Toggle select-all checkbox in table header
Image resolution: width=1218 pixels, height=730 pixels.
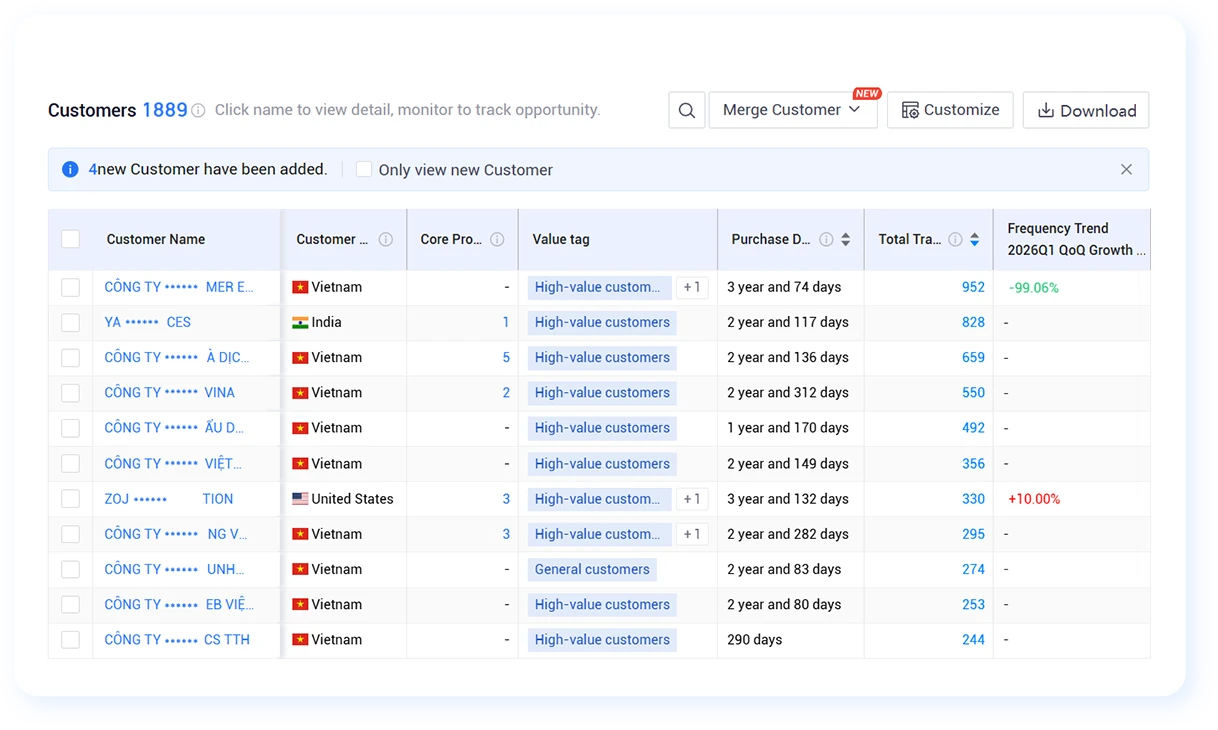coord(70,239)
